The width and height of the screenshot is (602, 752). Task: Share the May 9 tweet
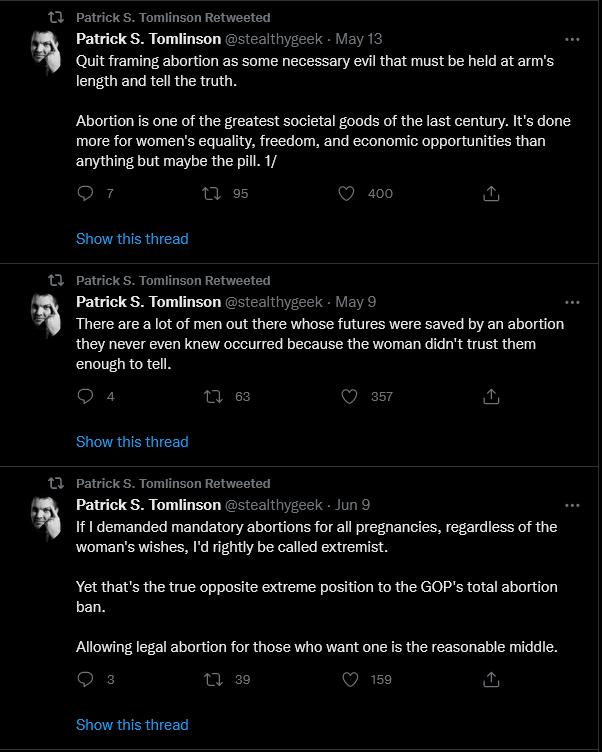click(491, 397)
